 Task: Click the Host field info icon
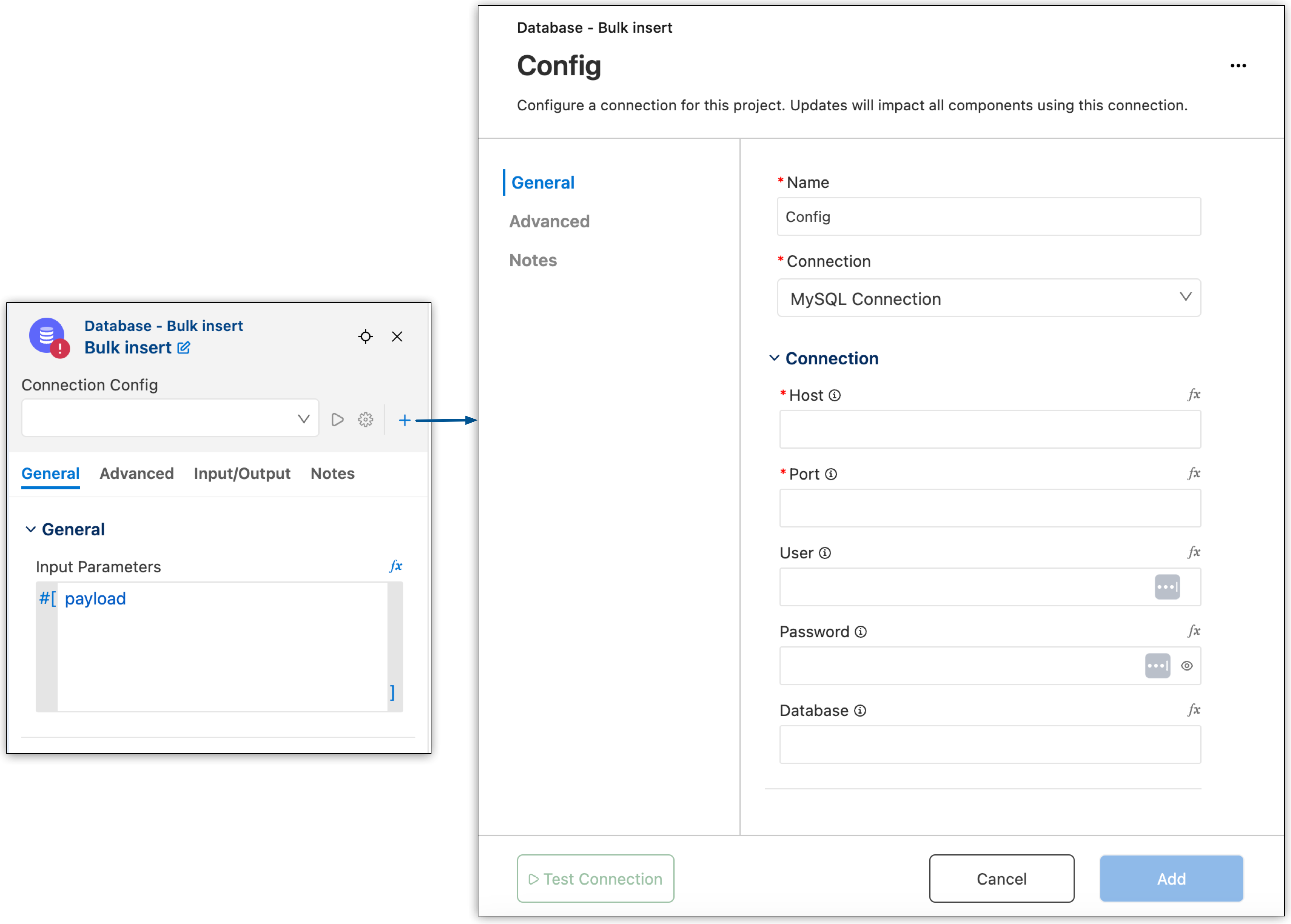click(834, 395)
